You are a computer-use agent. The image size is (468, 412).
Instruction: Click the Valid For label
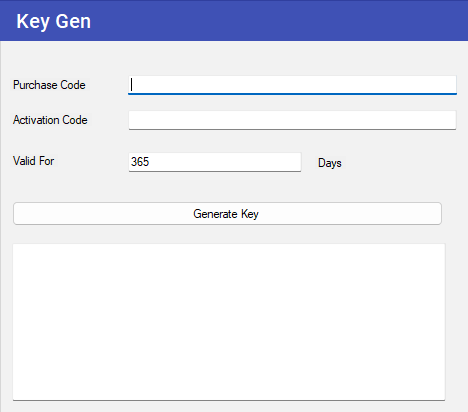coord(33,161)
